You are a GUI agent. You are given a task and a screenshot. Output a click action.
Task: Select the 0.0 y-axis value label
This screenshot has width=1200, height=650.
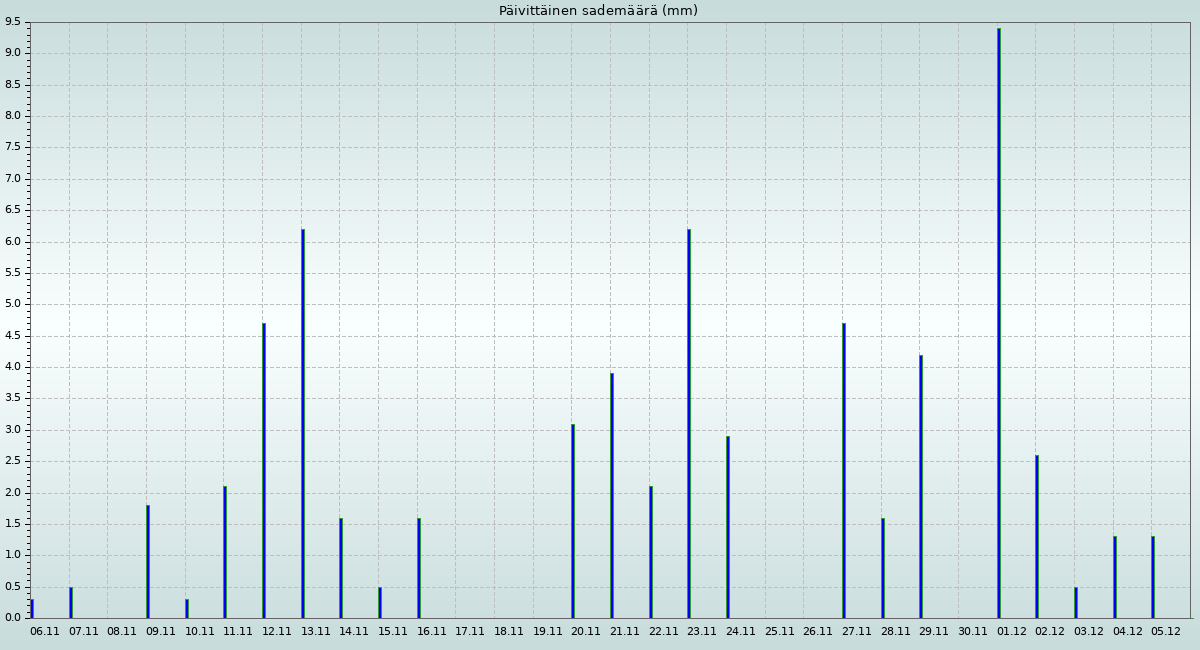[12, 618]
